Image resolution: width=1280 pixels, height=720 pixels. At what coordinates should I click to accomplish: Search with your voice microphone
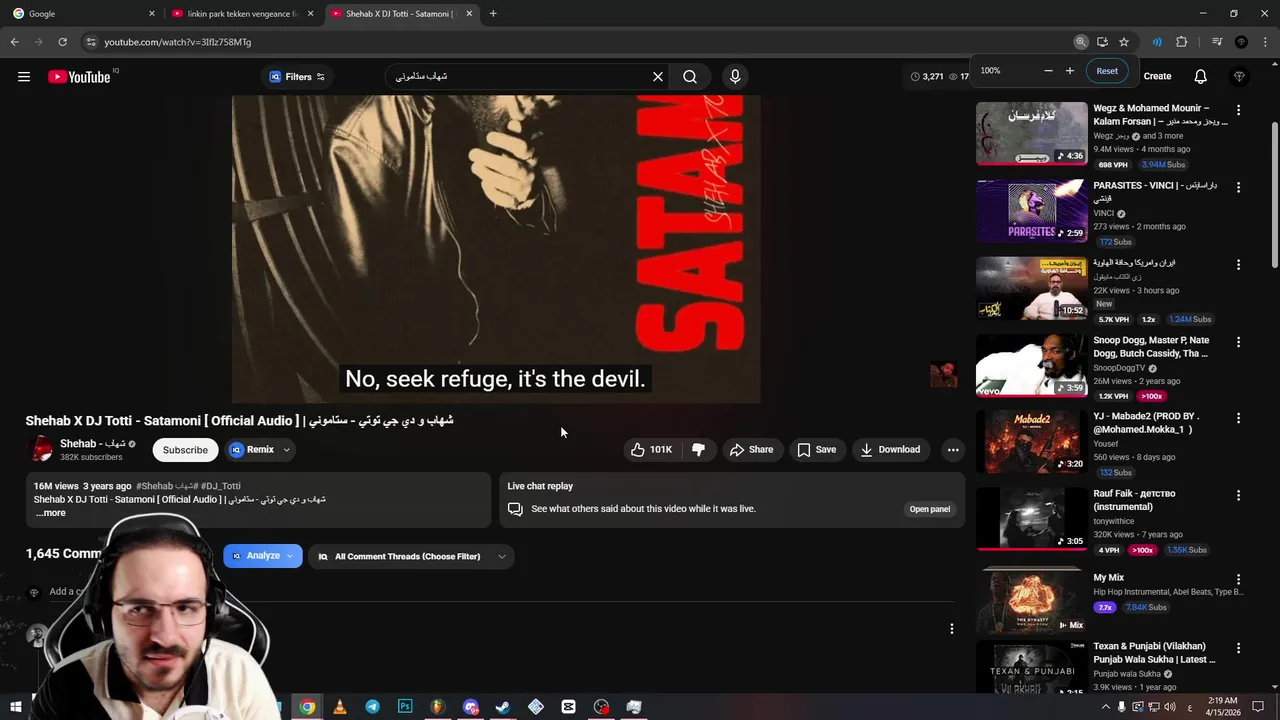(x=735, y=77)
